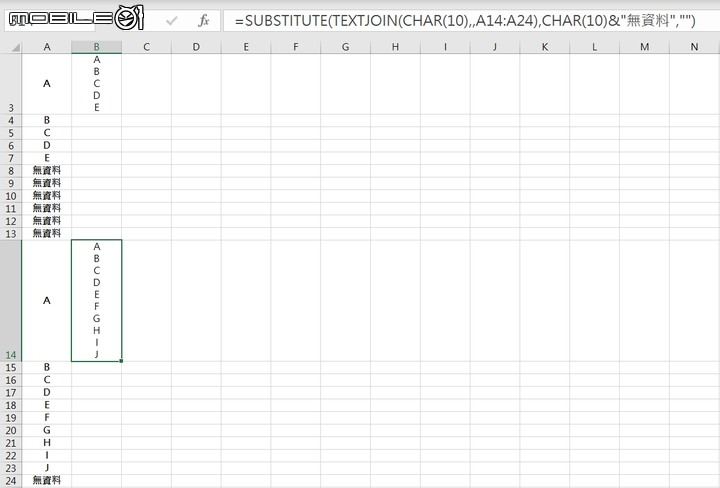Select row 3 header
The width and height of the screenshot is (720, 488).
[11, 84]
